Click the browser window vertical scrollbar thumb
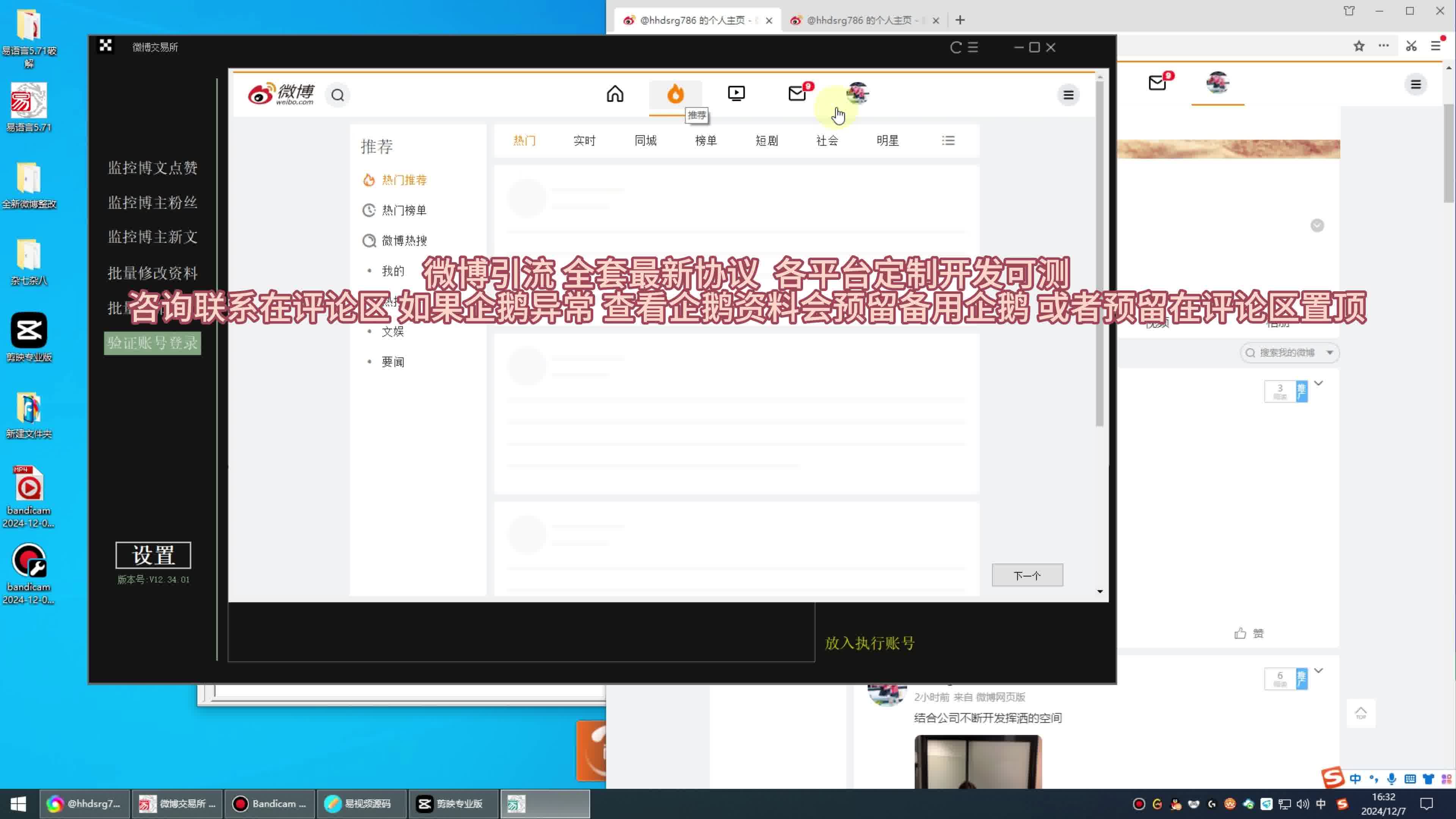 [1449, 152]
